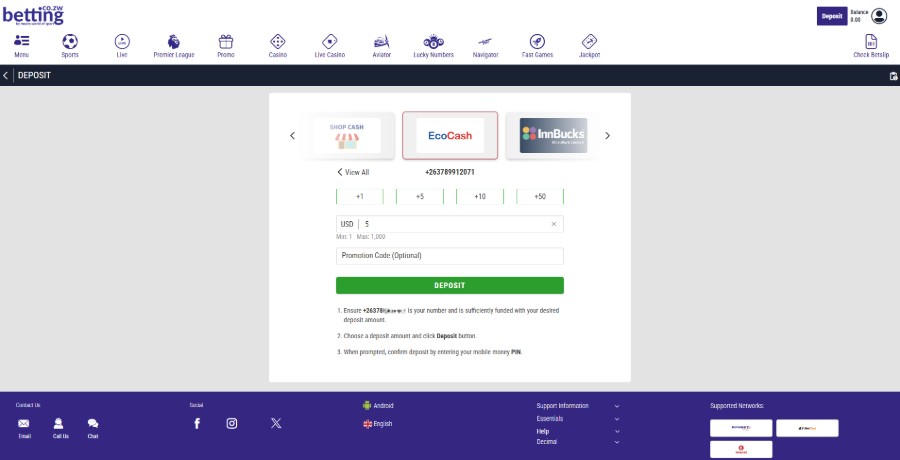Viewport: 900px width, 460px height.
Task: Clear the USD amount with the x icon
Action: point(554,224)
